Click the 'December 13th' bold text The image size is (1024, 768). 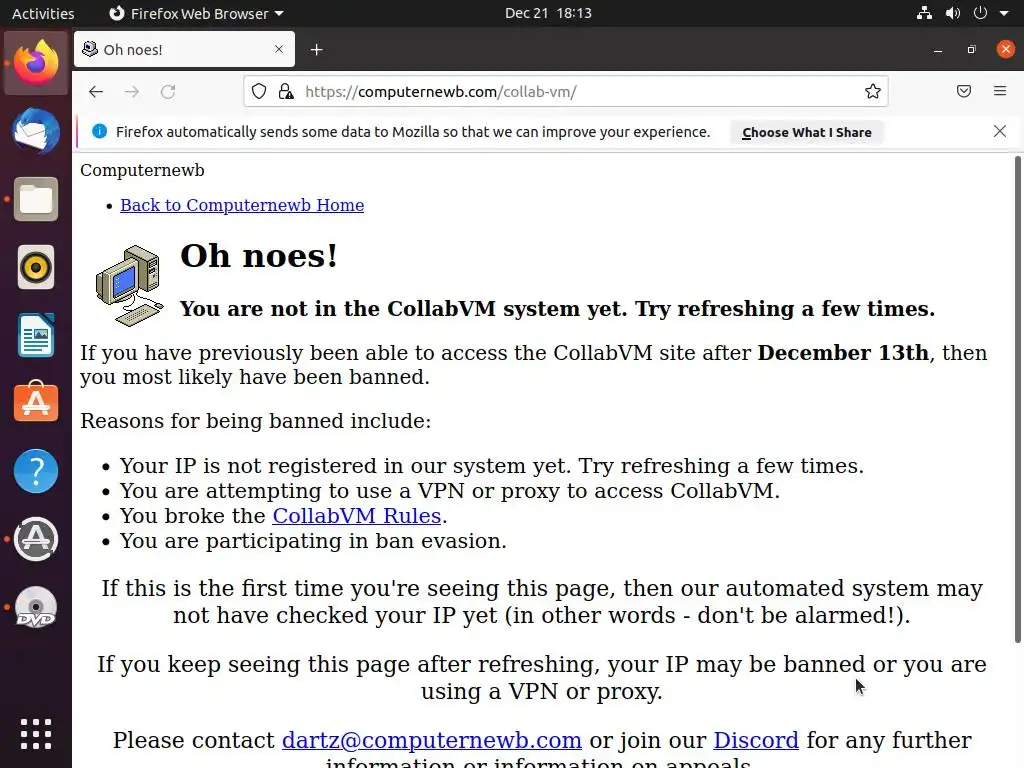(843, 353)
